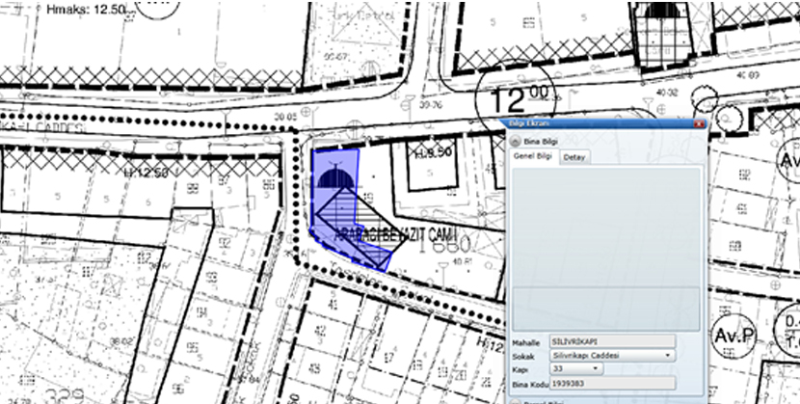The width and height of the screenshot is (800, 404).
Task: Click the Av.P circle symbol on map
Action: click(x=733, y=337)
